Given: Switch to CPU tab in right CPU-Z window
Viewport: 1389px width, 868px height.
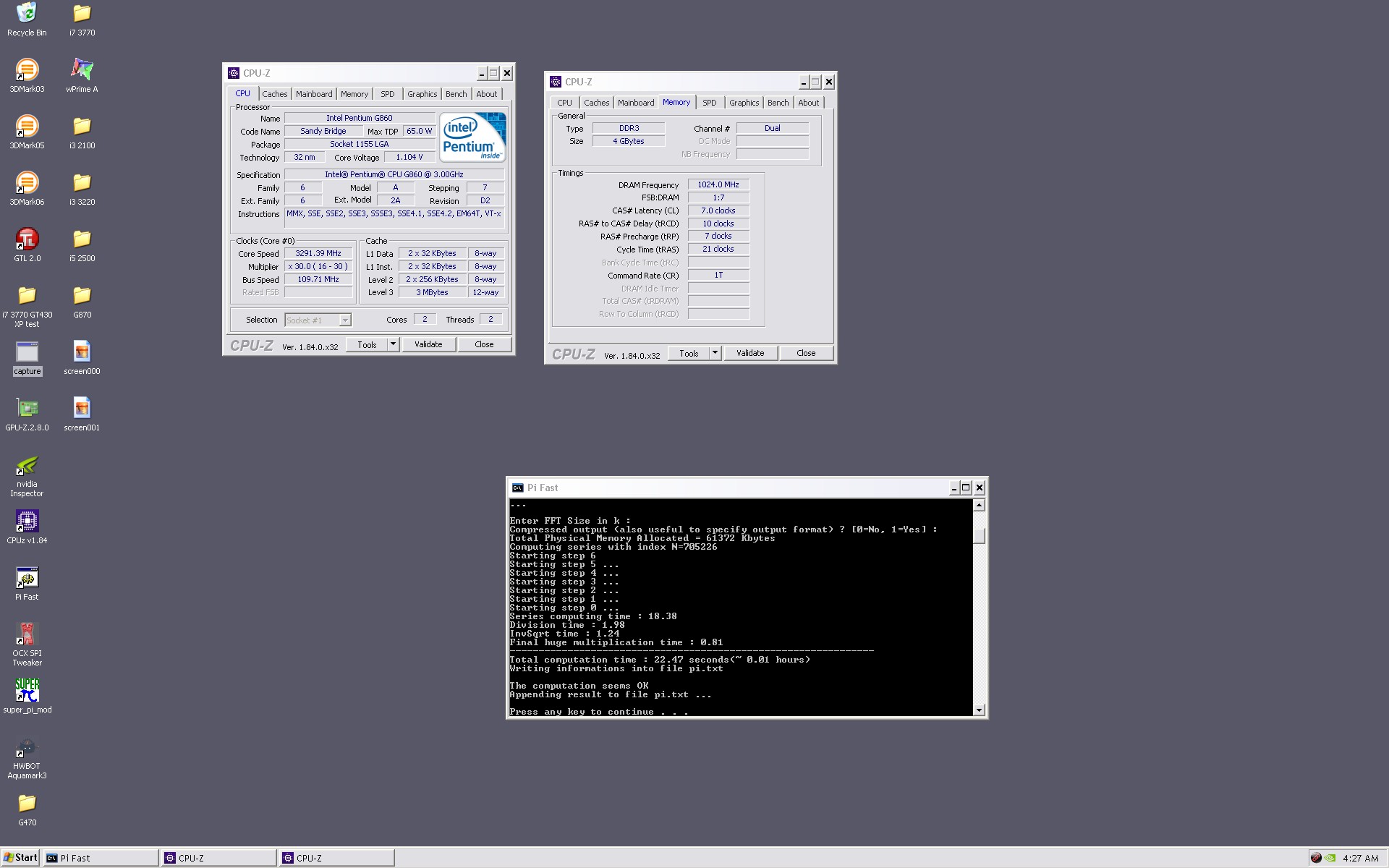Looking at the screenshot, I should click(x=564, y=103).
